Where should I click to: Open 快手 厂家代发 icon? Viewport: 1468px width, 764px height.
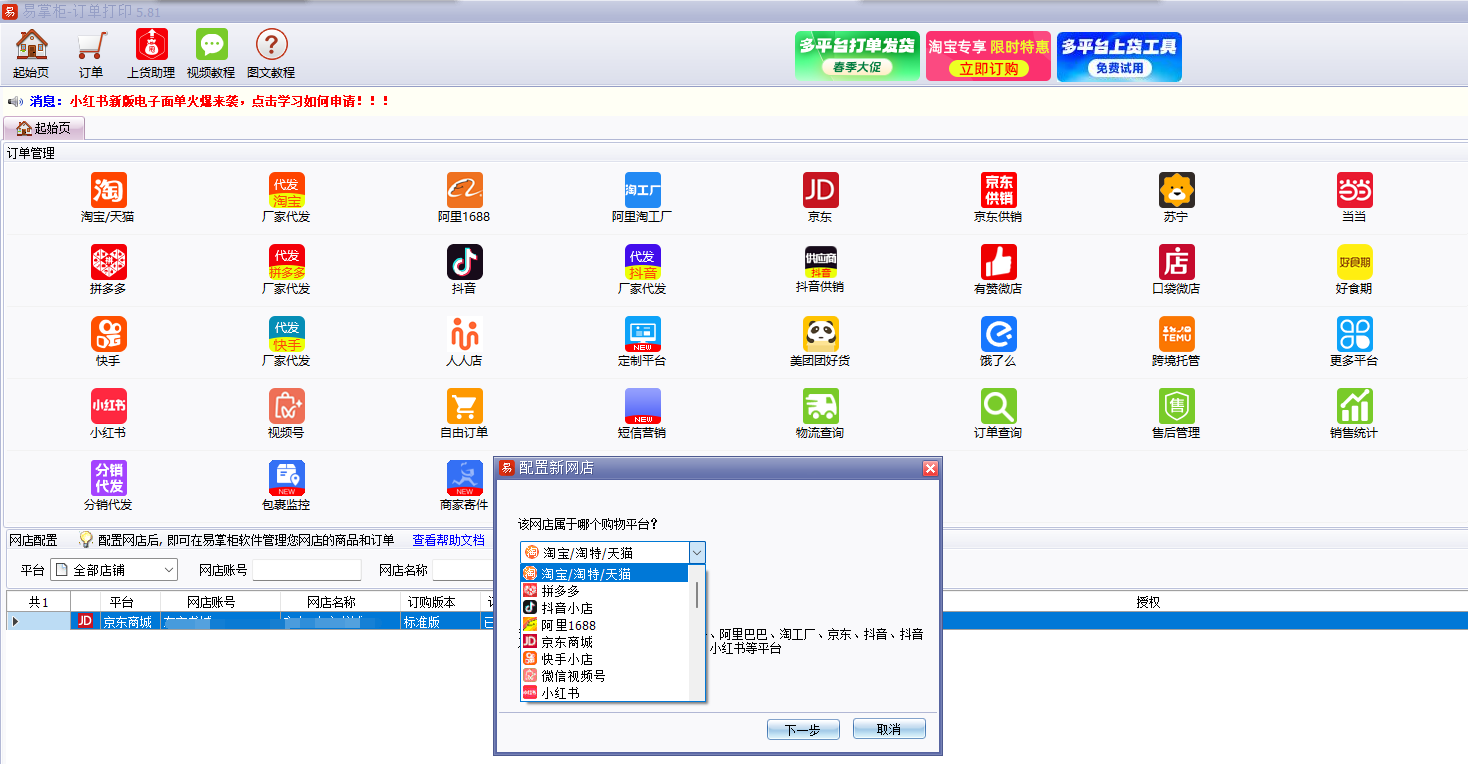(x=286, y=334)
